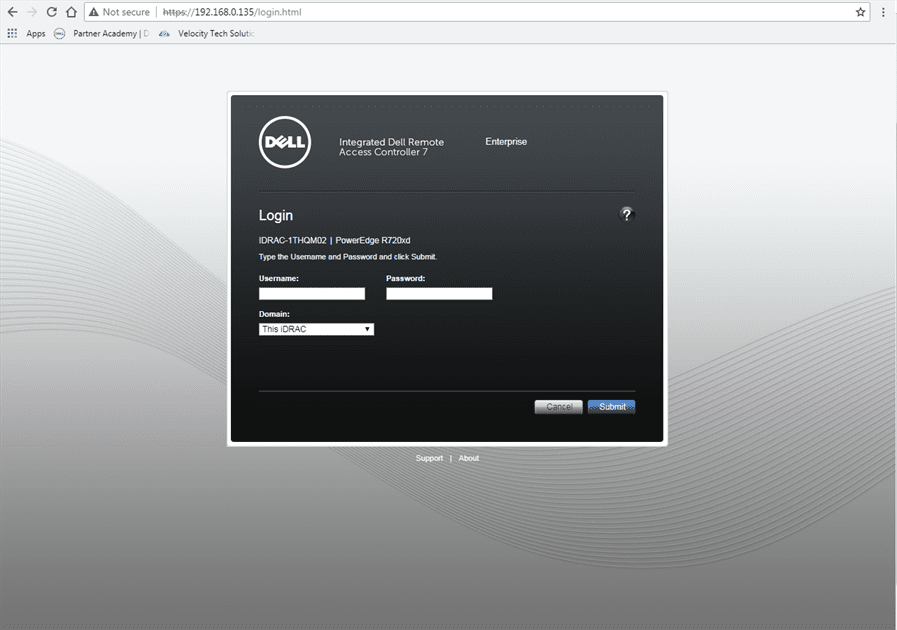Click the browser back arrow
The image size is (897, 630).
point(13,12)
